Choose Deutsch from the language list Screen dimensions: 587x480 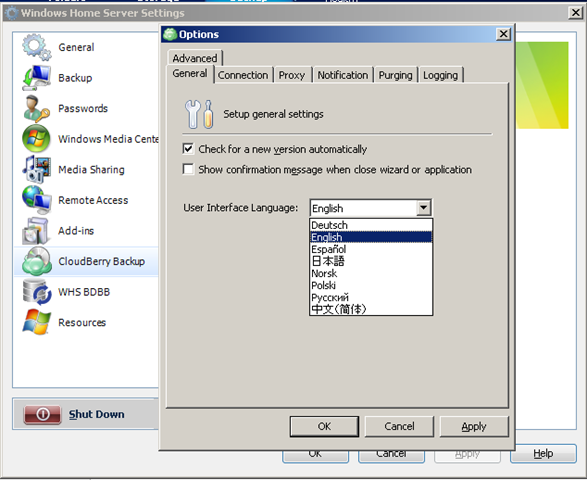[x=371, y=225]
